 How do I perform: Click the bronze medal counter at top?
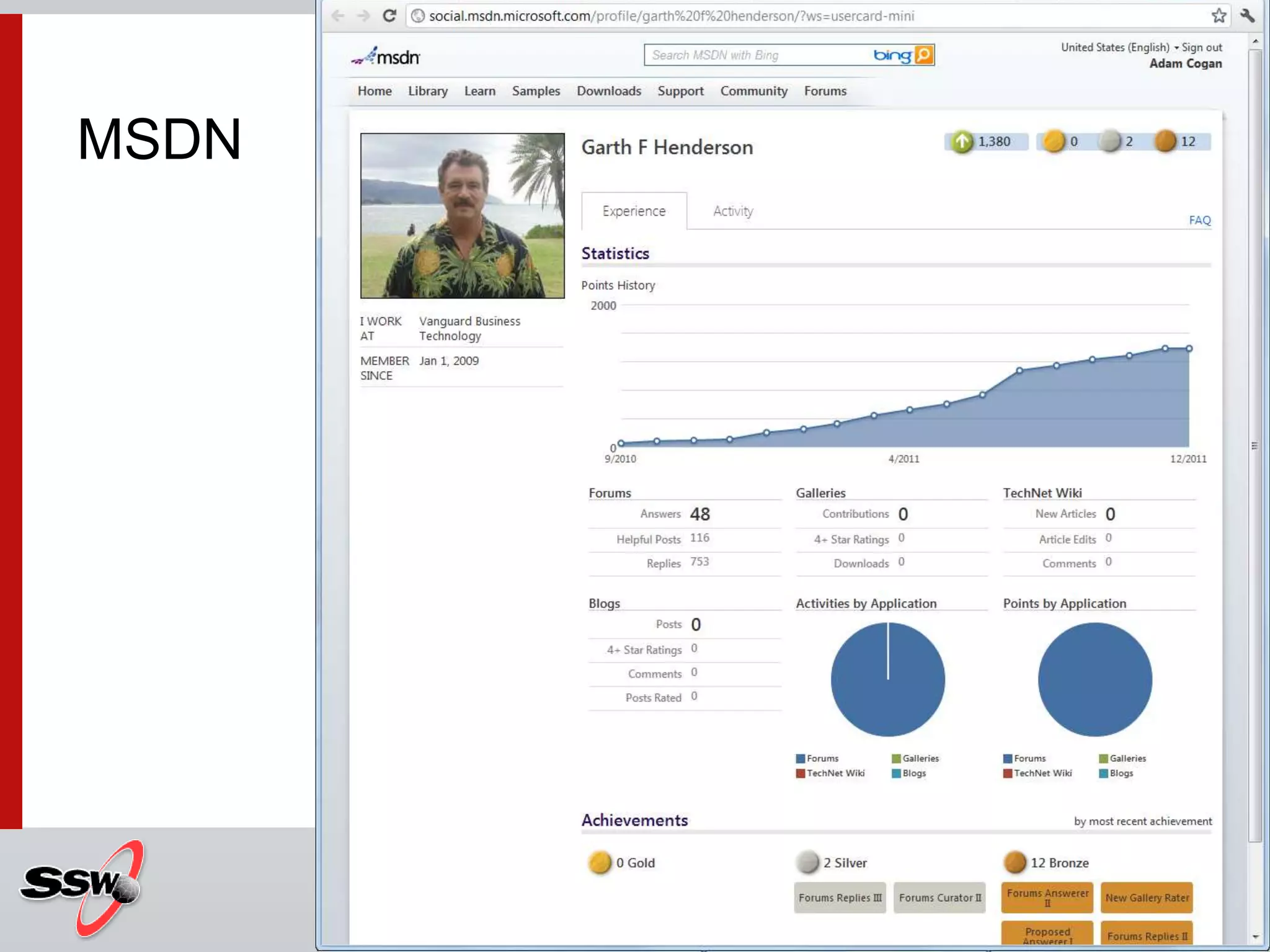tap(1175, 141)
